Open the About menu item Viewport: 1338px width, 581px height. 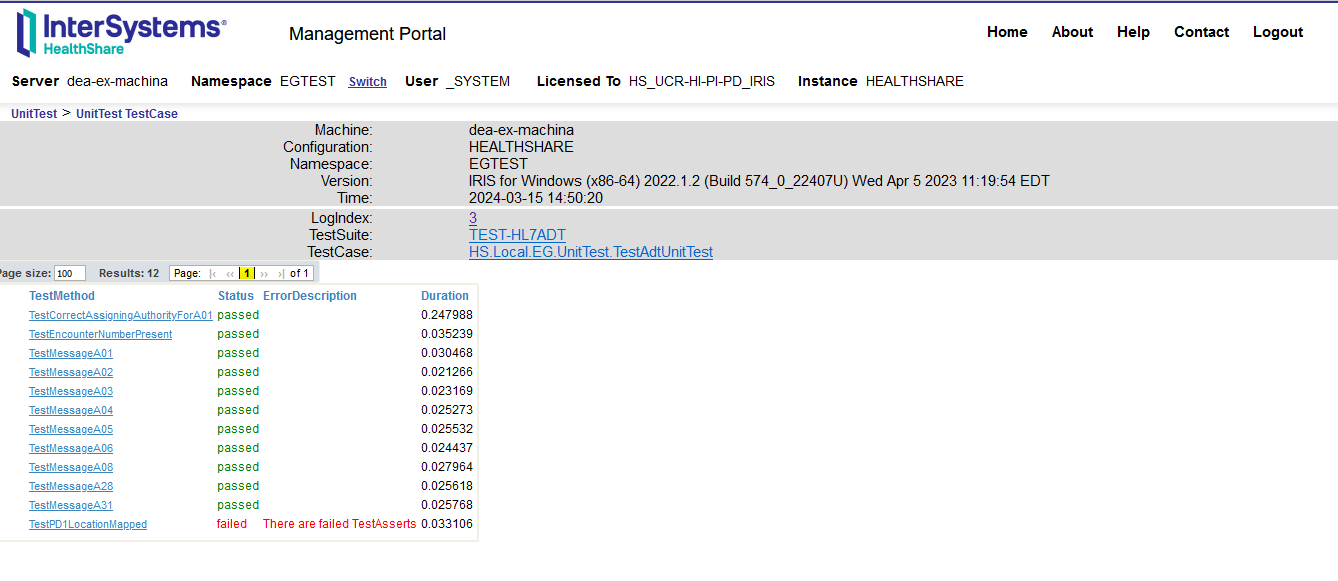pyautogui.click(x=1072, y=32)
